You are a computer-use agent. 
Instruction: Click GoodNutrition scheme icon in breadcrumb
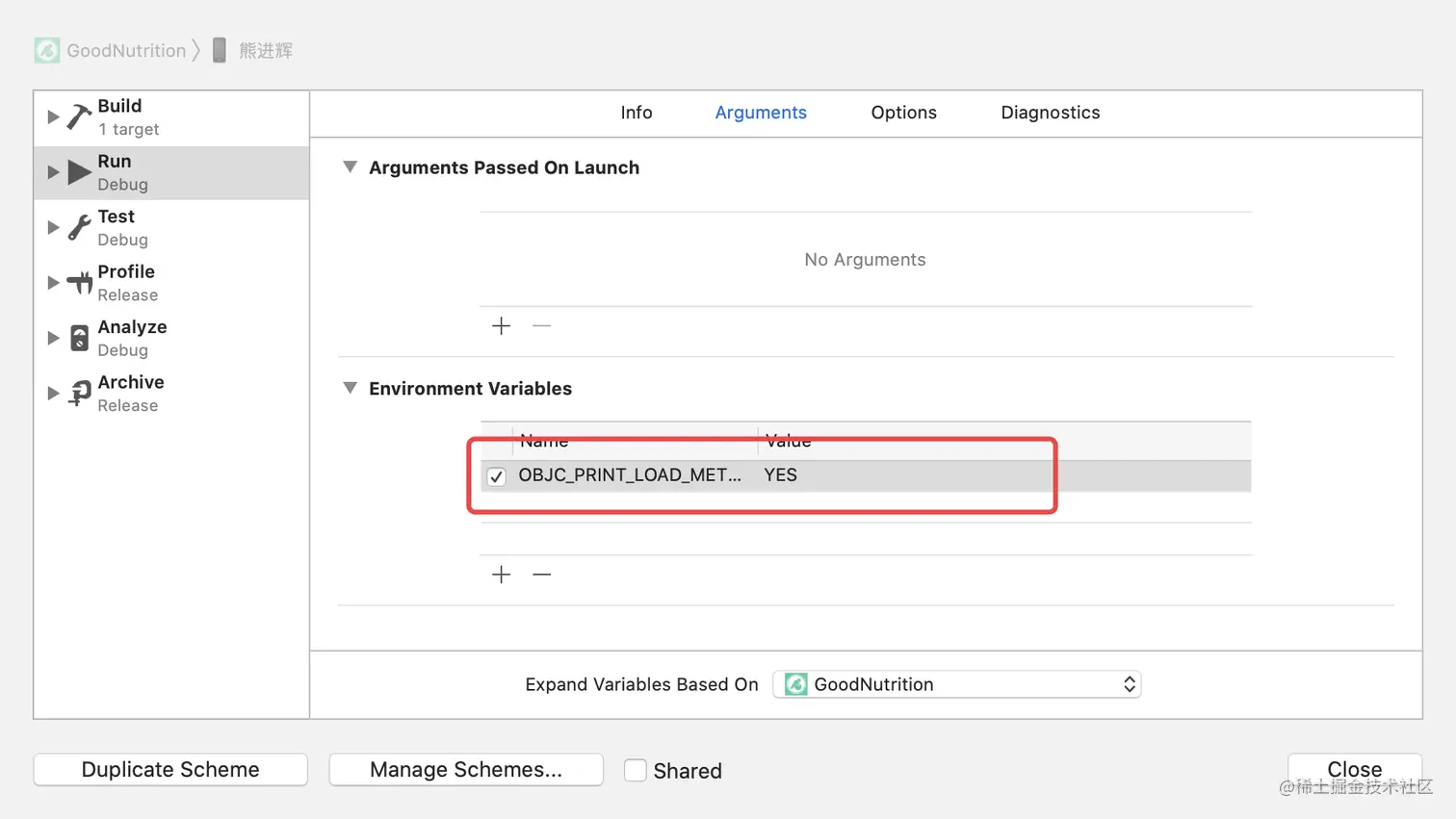point(46,50)
